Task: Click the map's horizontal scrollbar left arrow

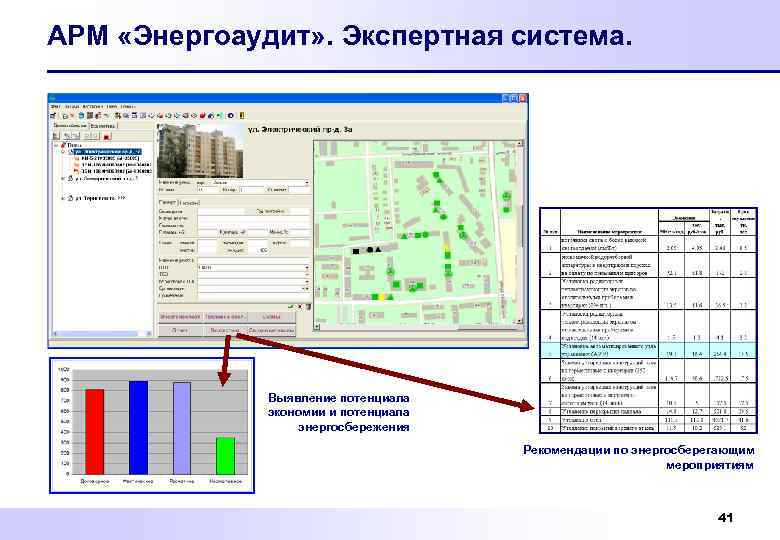Action: click(317, 328)
